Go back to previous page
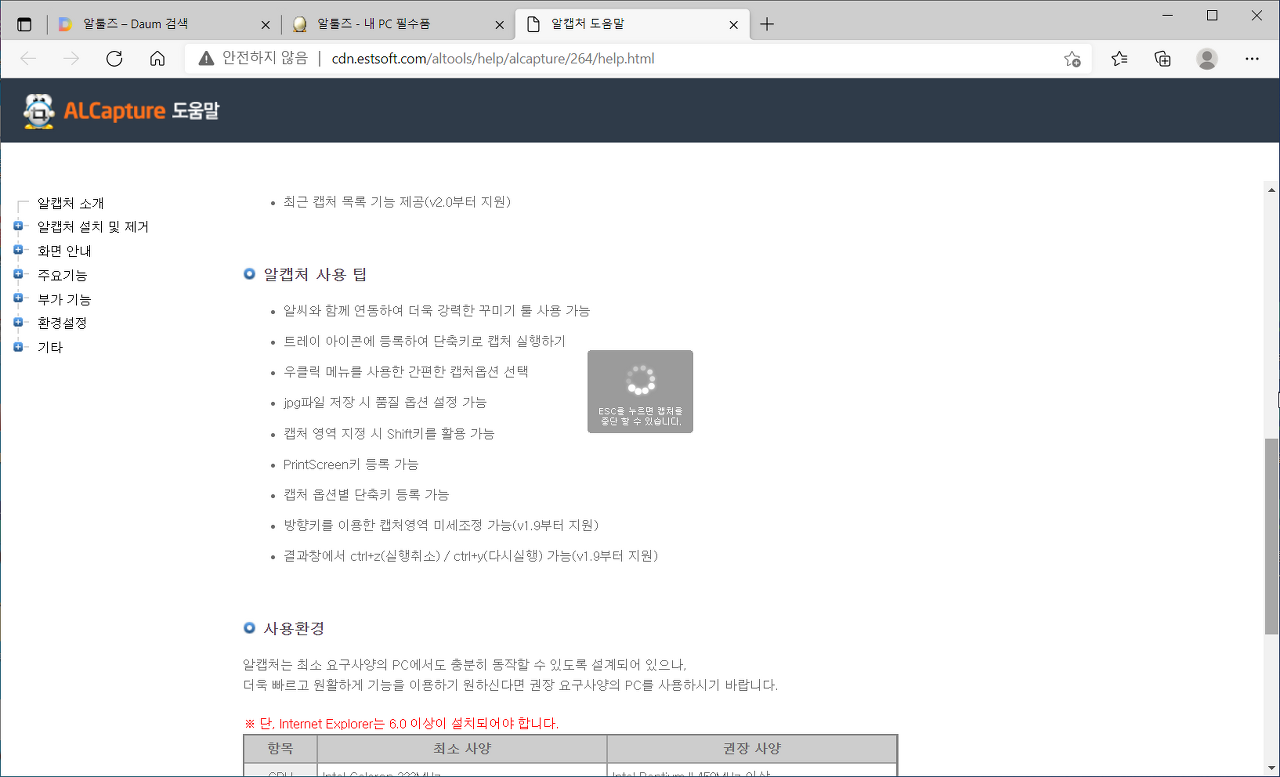This screenshot has height=777, width=1280. point(28,59)
